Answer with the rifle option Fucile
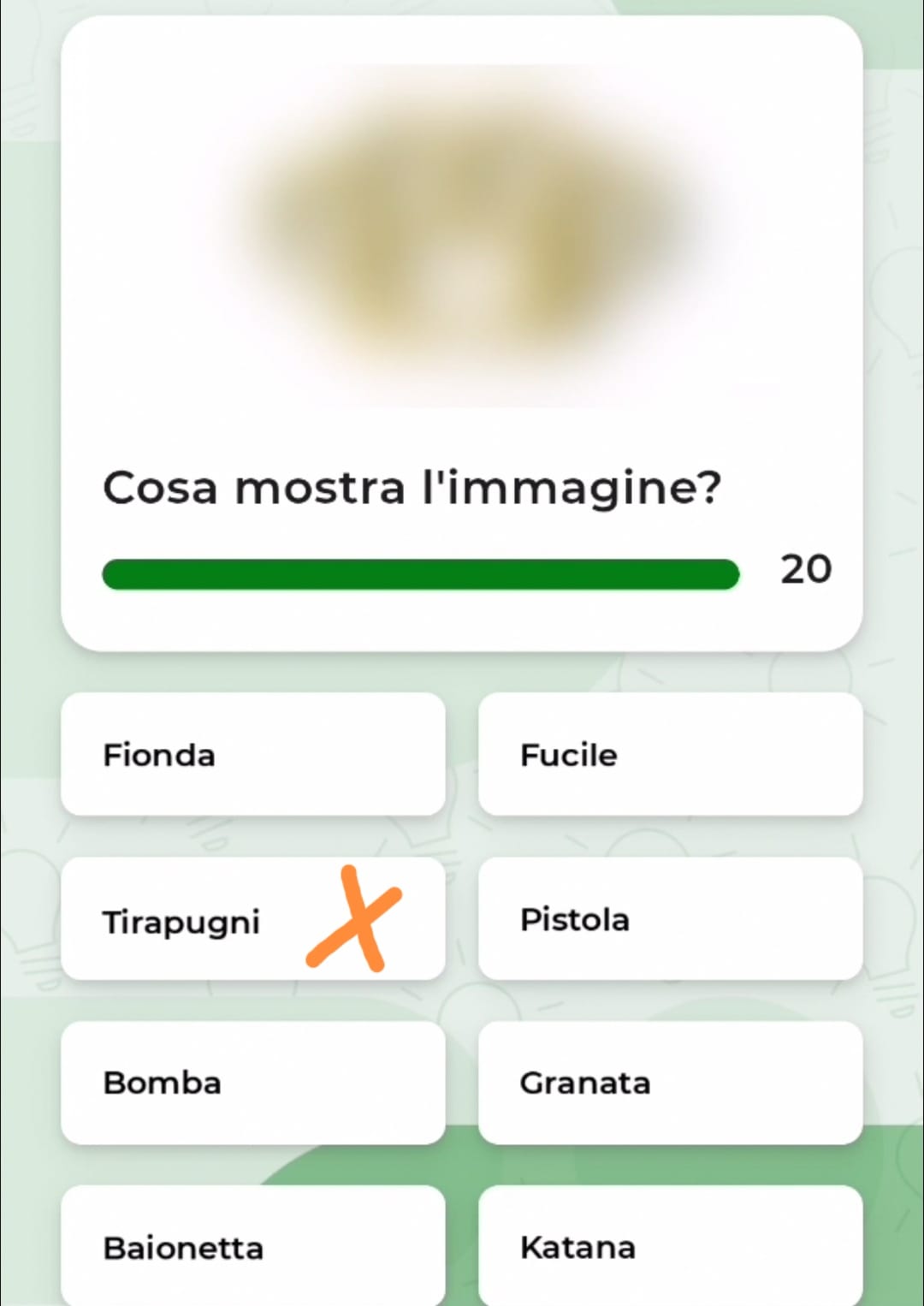 [670, 754]
